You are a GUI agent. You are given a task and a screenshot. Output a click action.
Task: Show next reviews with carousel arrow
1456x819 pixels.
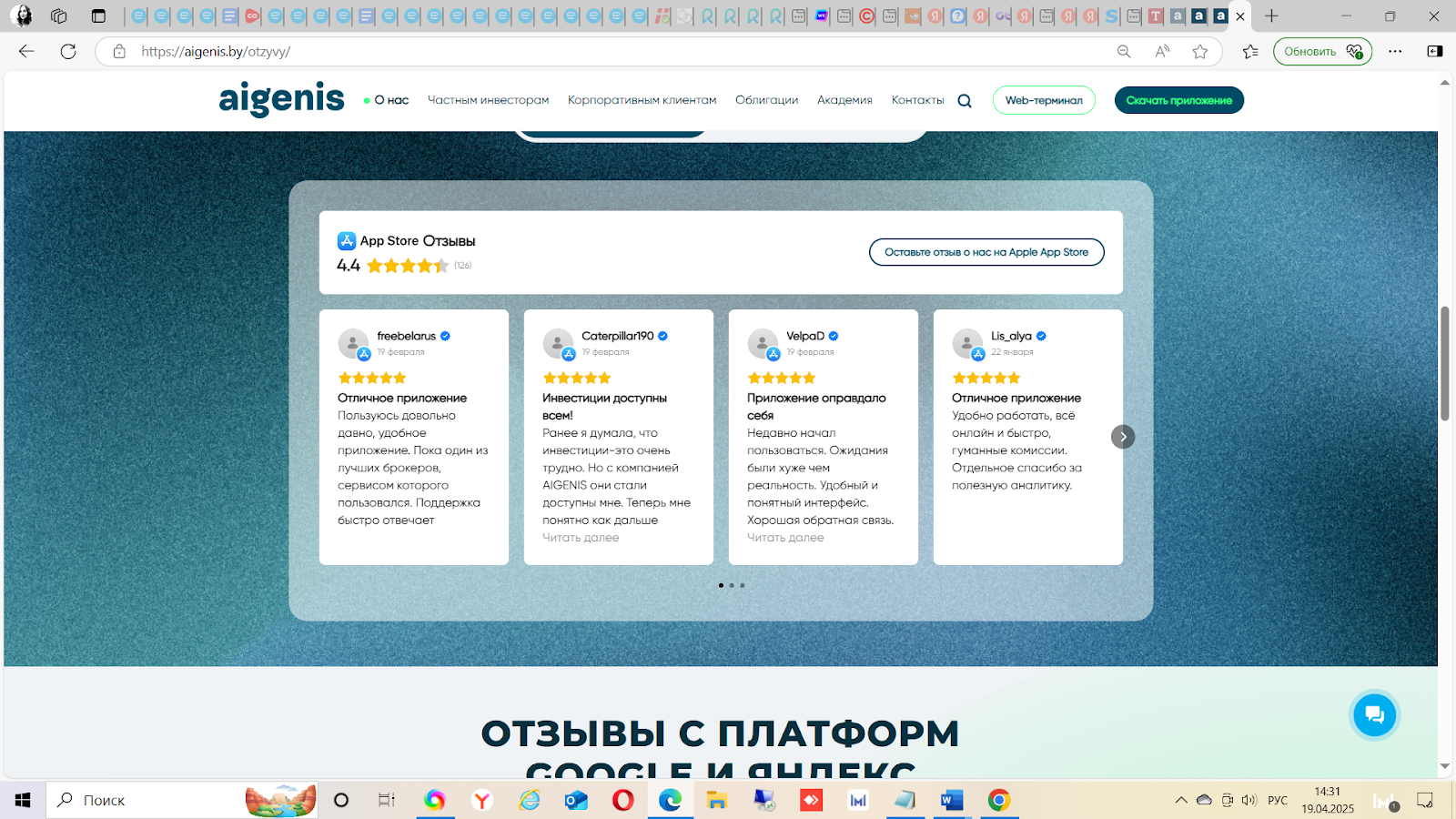coord(1123,437)
